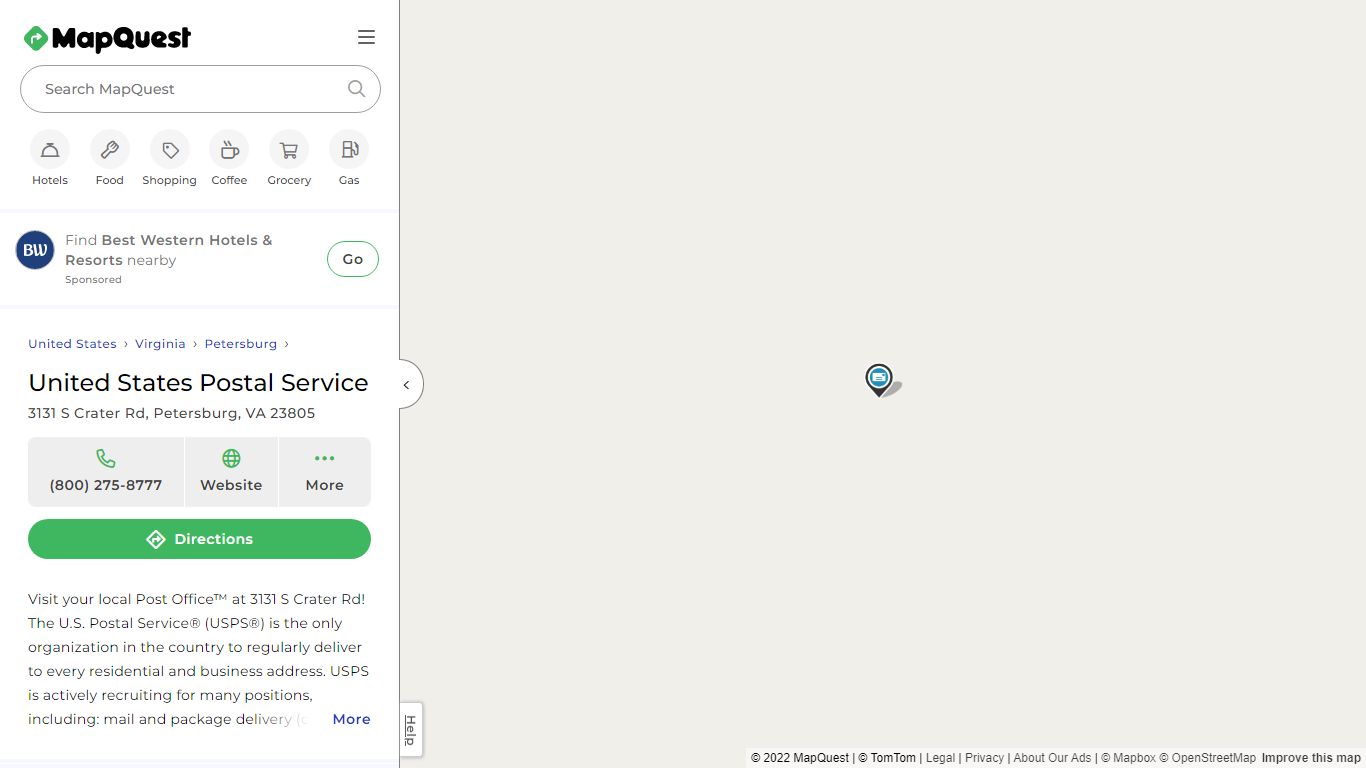The image size is (1366, 768).
Task: Open the Virginia breadcrumb link
Action: click(x=160, y=344)
